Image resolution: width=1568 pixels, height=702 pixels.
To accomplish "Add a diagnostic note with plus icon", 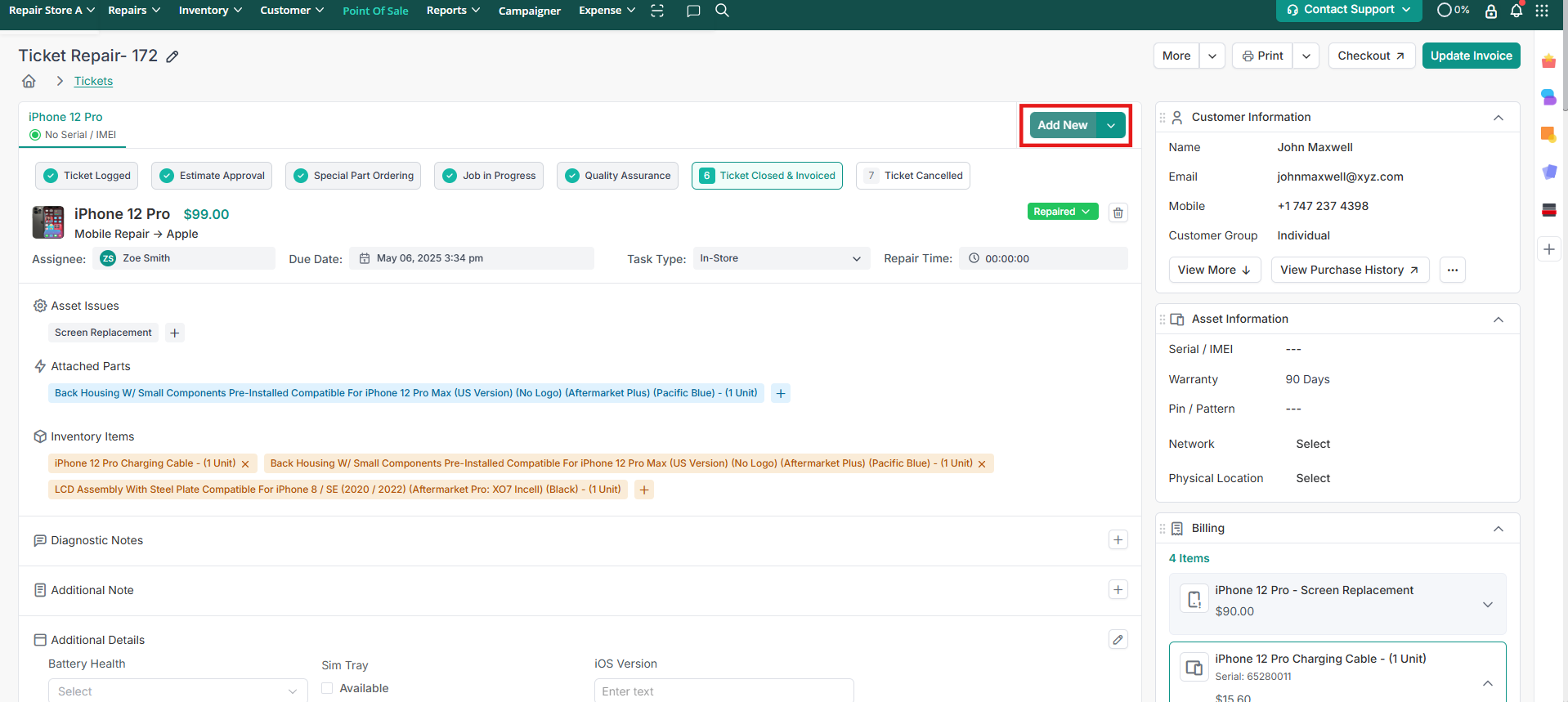I will (x=1118, y=540).
